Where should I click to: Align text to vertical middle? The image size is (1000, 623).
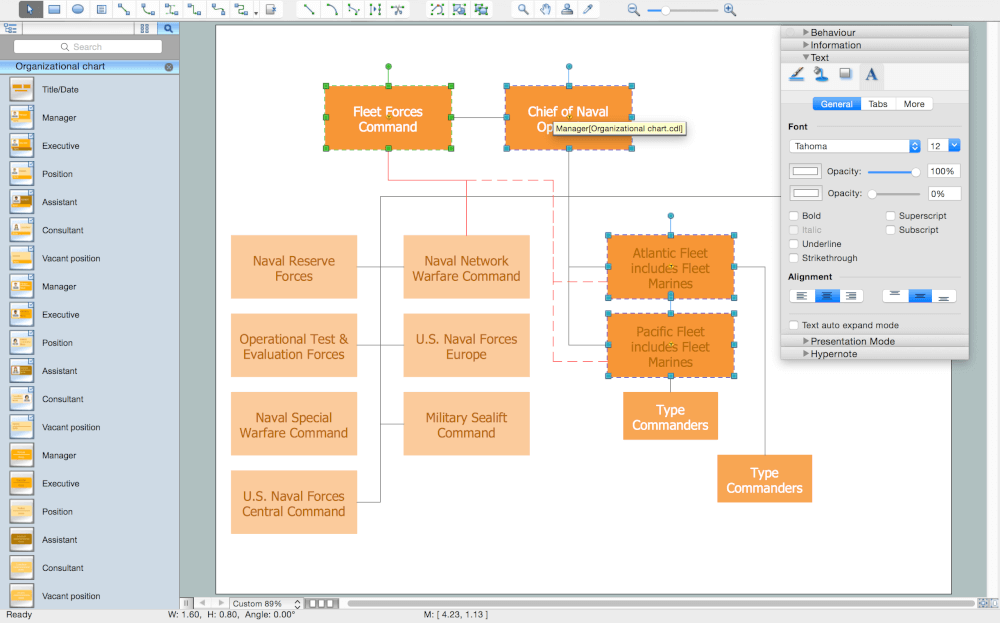[920, 296]
